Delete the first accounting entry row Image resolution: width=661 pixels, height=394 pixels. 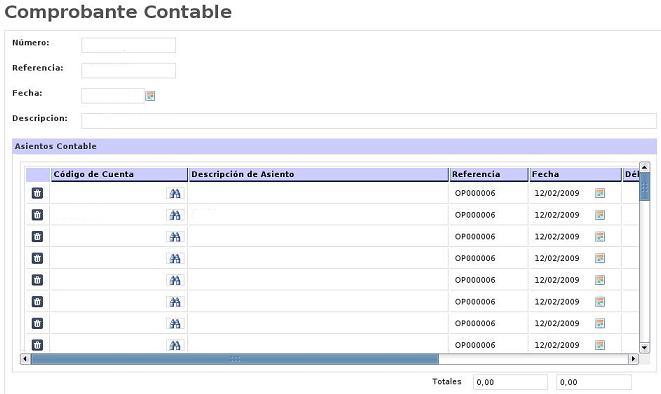pyautogui.click(x=38, y=193)
